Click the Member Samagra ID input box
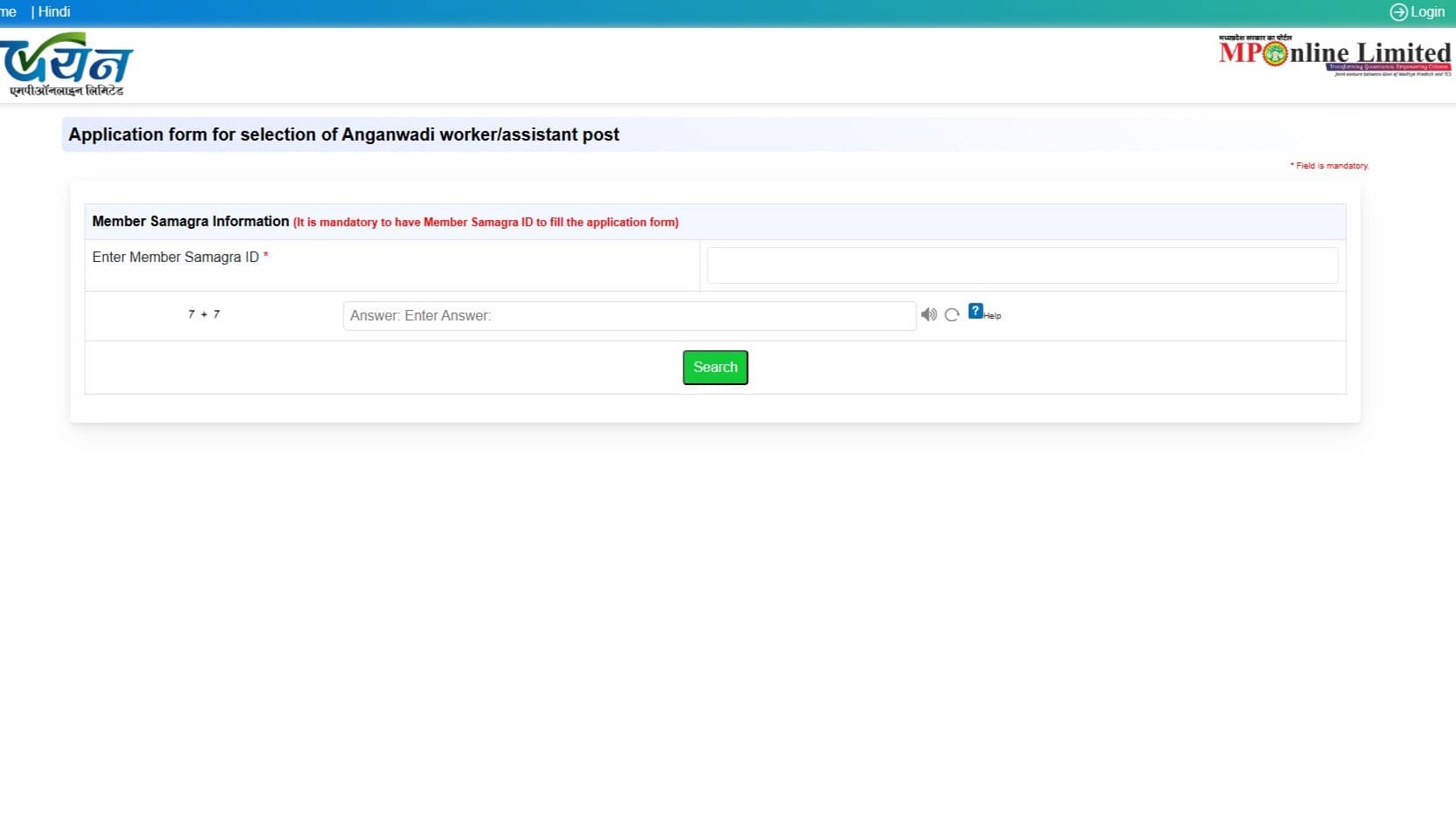Screen dimensions: 1456x819 pos(1022,265)
